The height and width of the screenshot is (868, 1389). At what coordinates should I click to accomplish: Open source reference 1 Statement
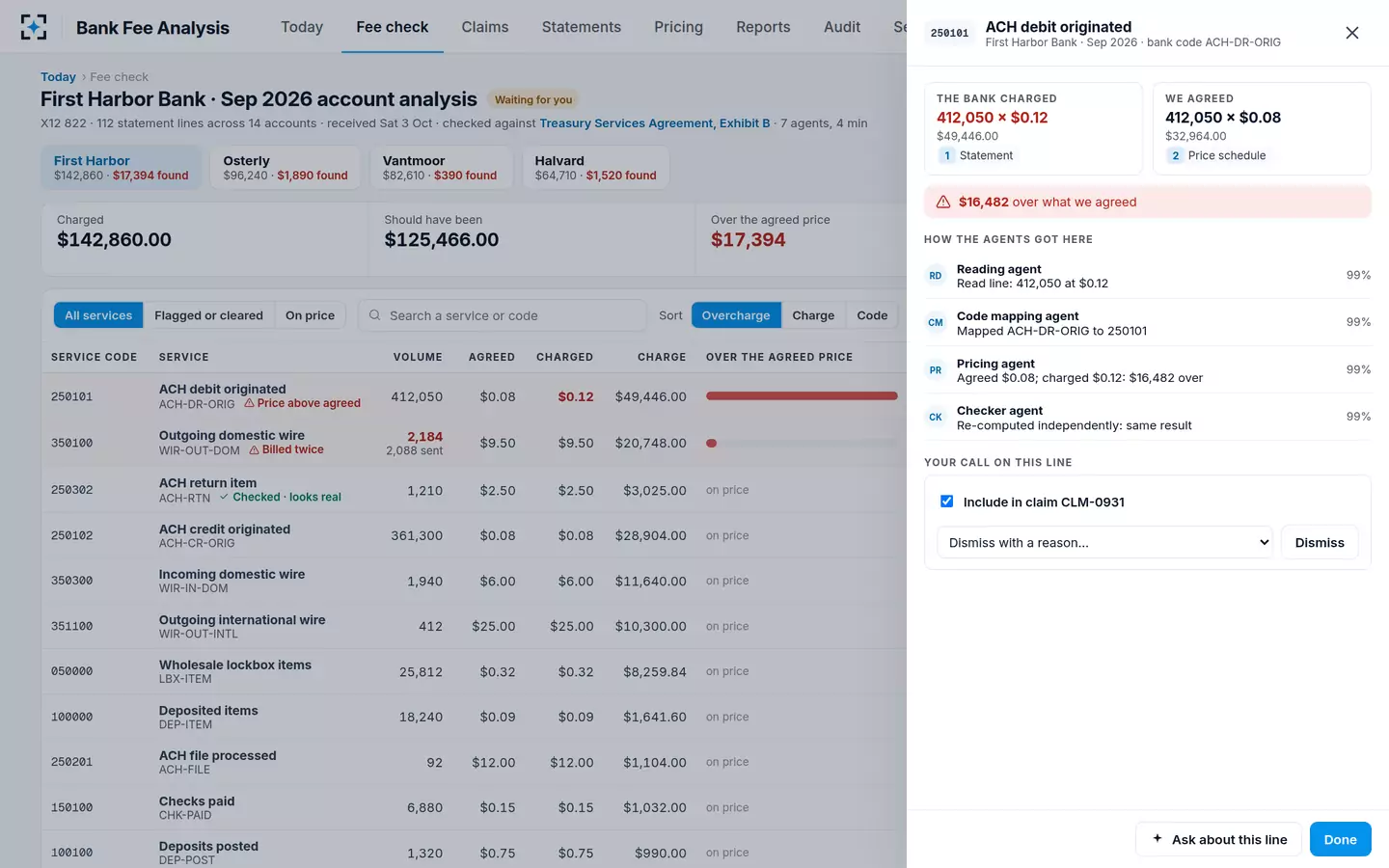(x=975, y=155)
